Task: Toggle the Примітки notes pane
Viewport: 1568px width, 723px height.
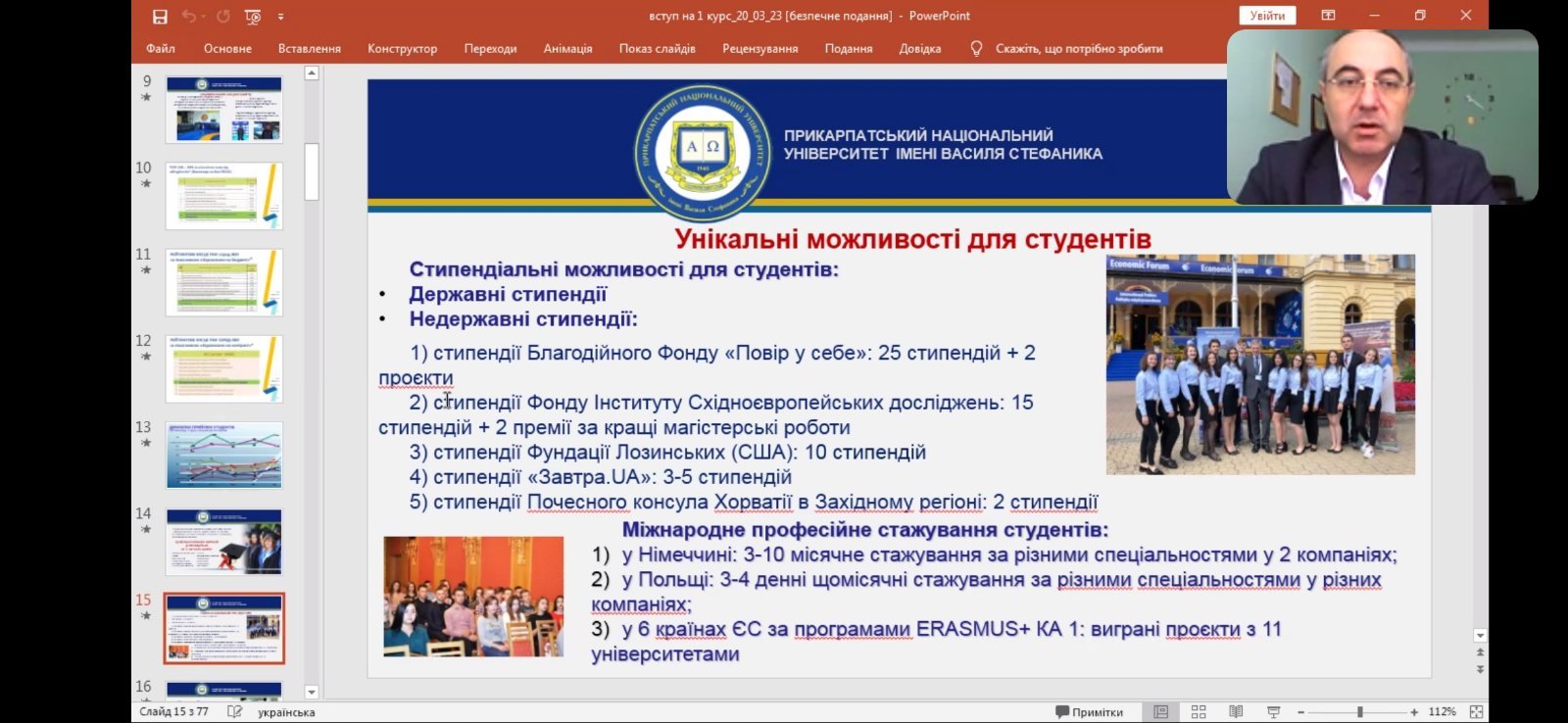Action: click(1089, 712)
